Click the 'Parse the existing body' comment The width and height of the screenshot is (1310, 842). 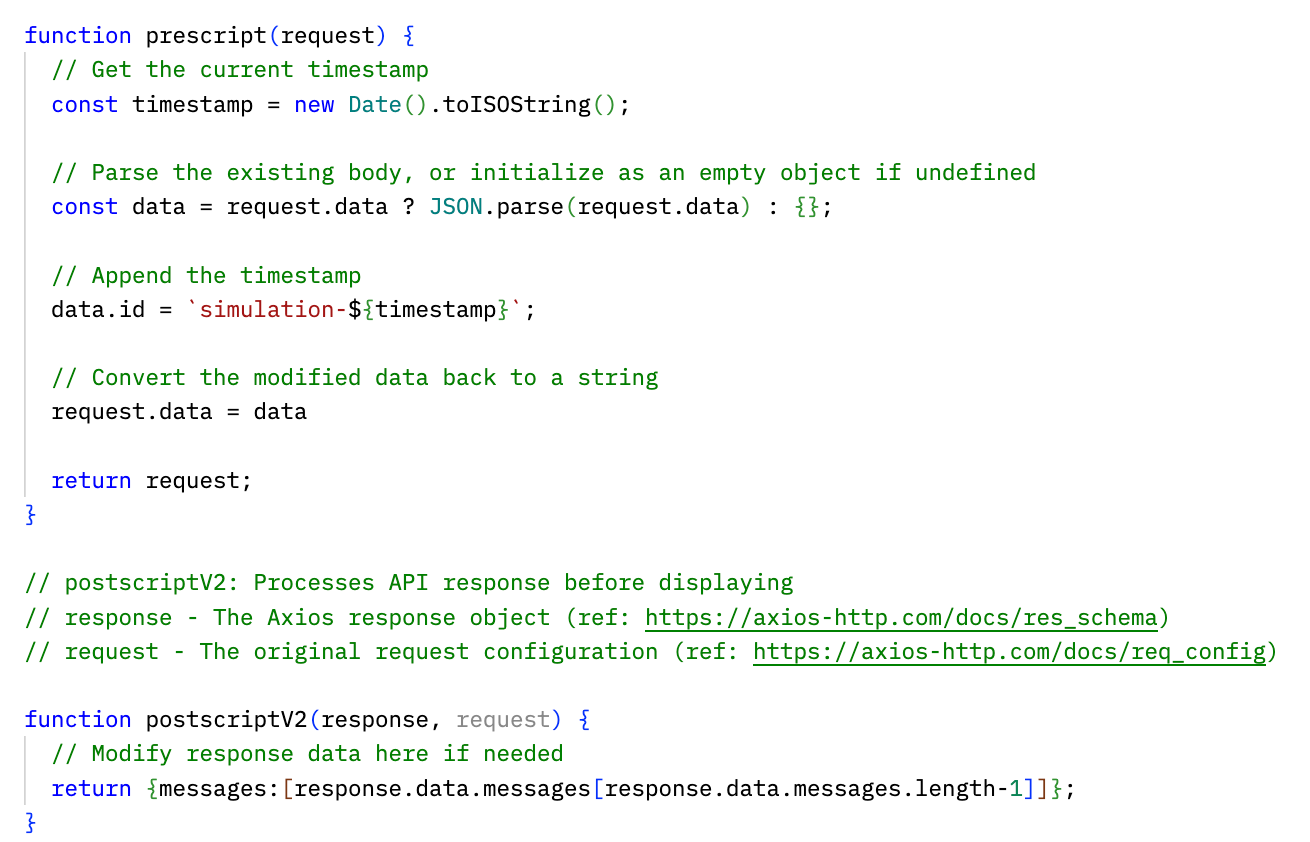[x=543, y=172]
